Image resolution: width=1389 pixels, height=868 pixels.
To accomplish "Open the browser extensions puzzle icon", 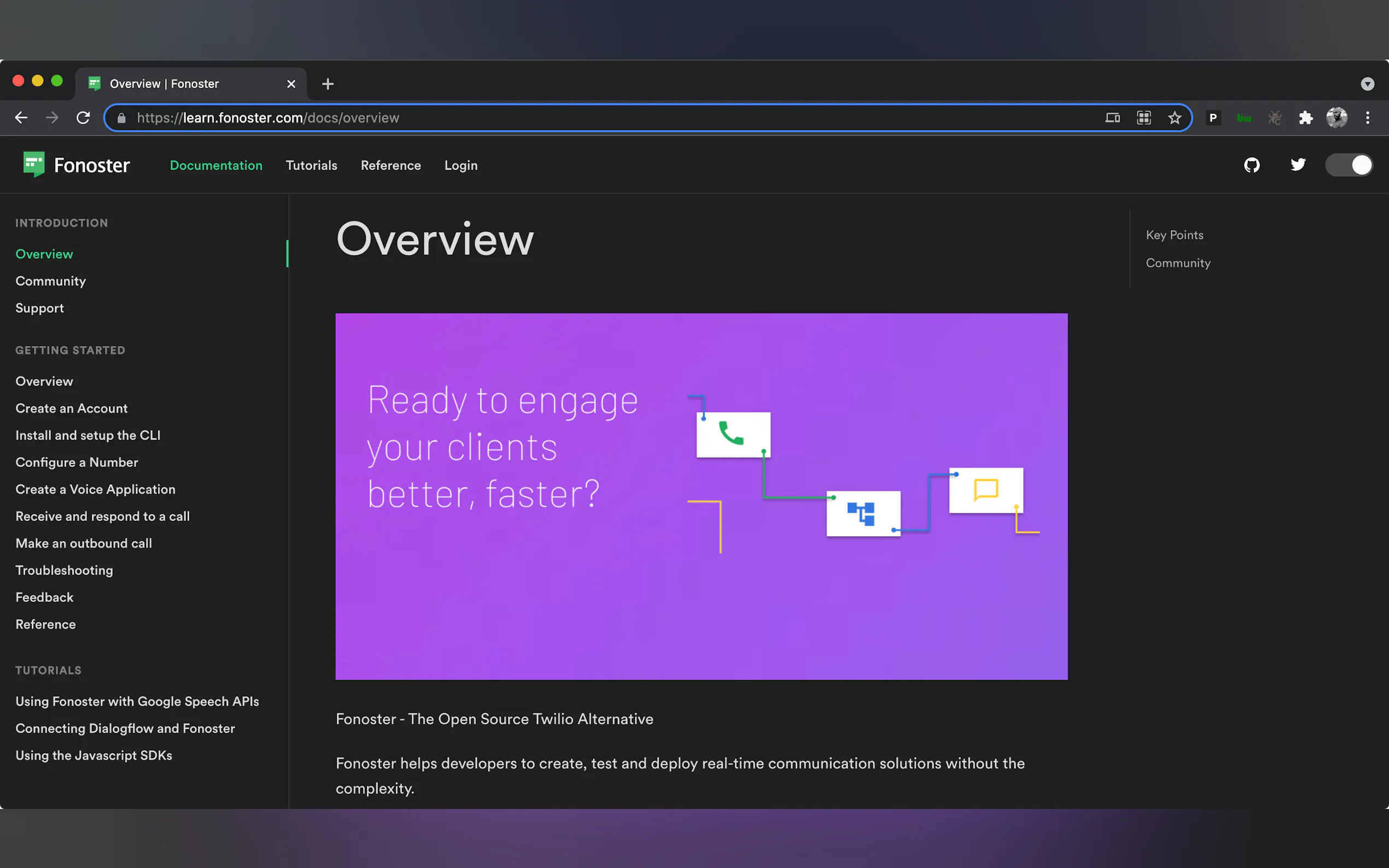I will tap(1306, 118).
